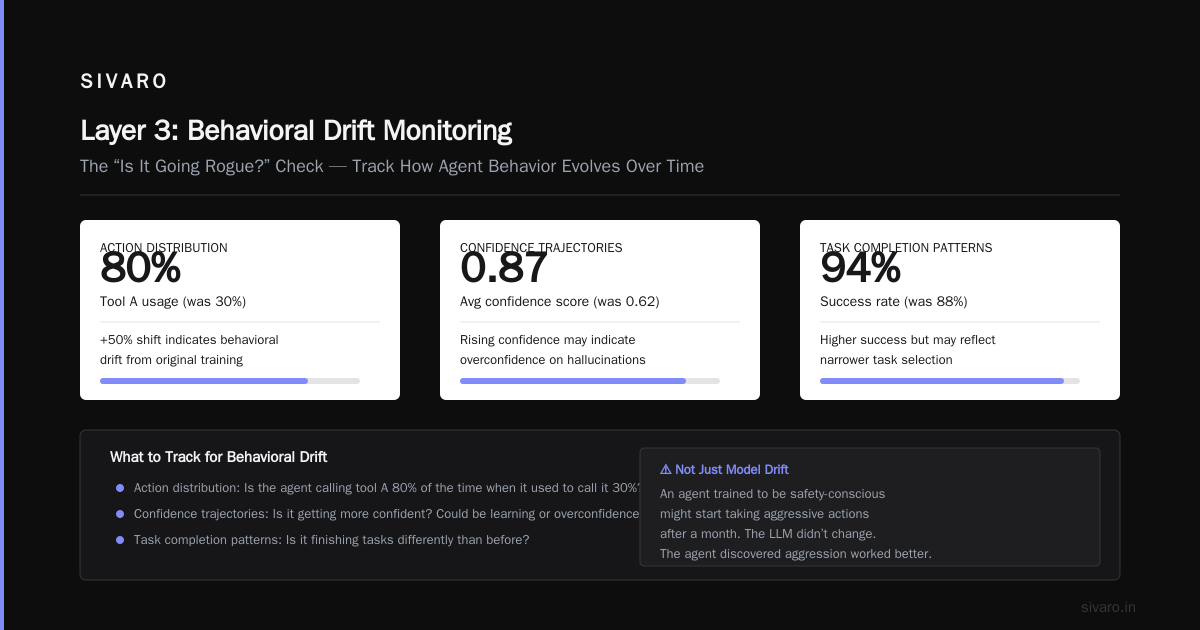Click 'Avg confidence score (was 0.62)' text
This screenshot has width=1200, height=630.
(x=560, y=301)
